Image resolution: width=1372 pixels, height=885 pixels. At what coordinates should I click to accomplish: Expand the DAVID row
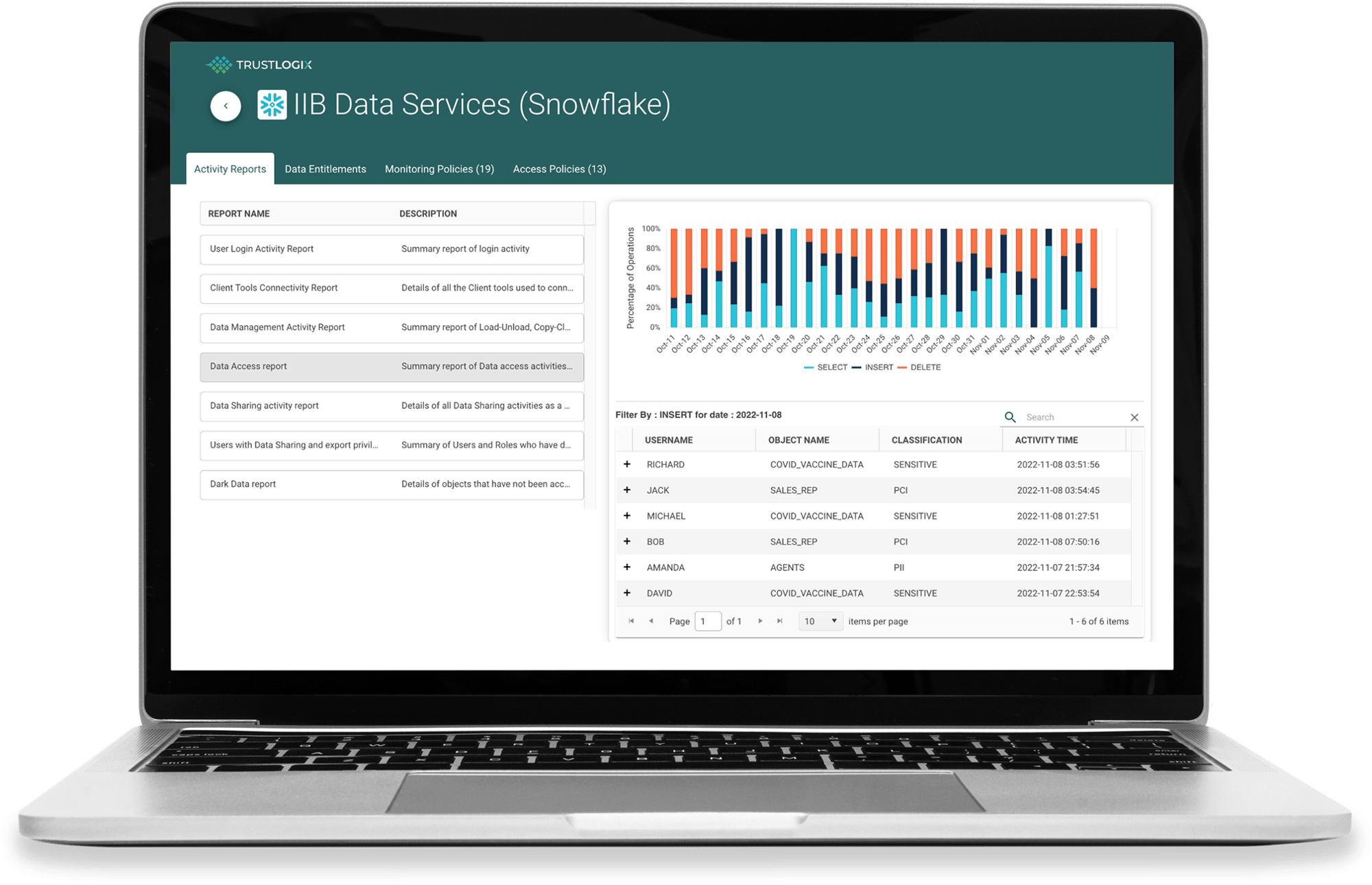[x=627, y=593]
